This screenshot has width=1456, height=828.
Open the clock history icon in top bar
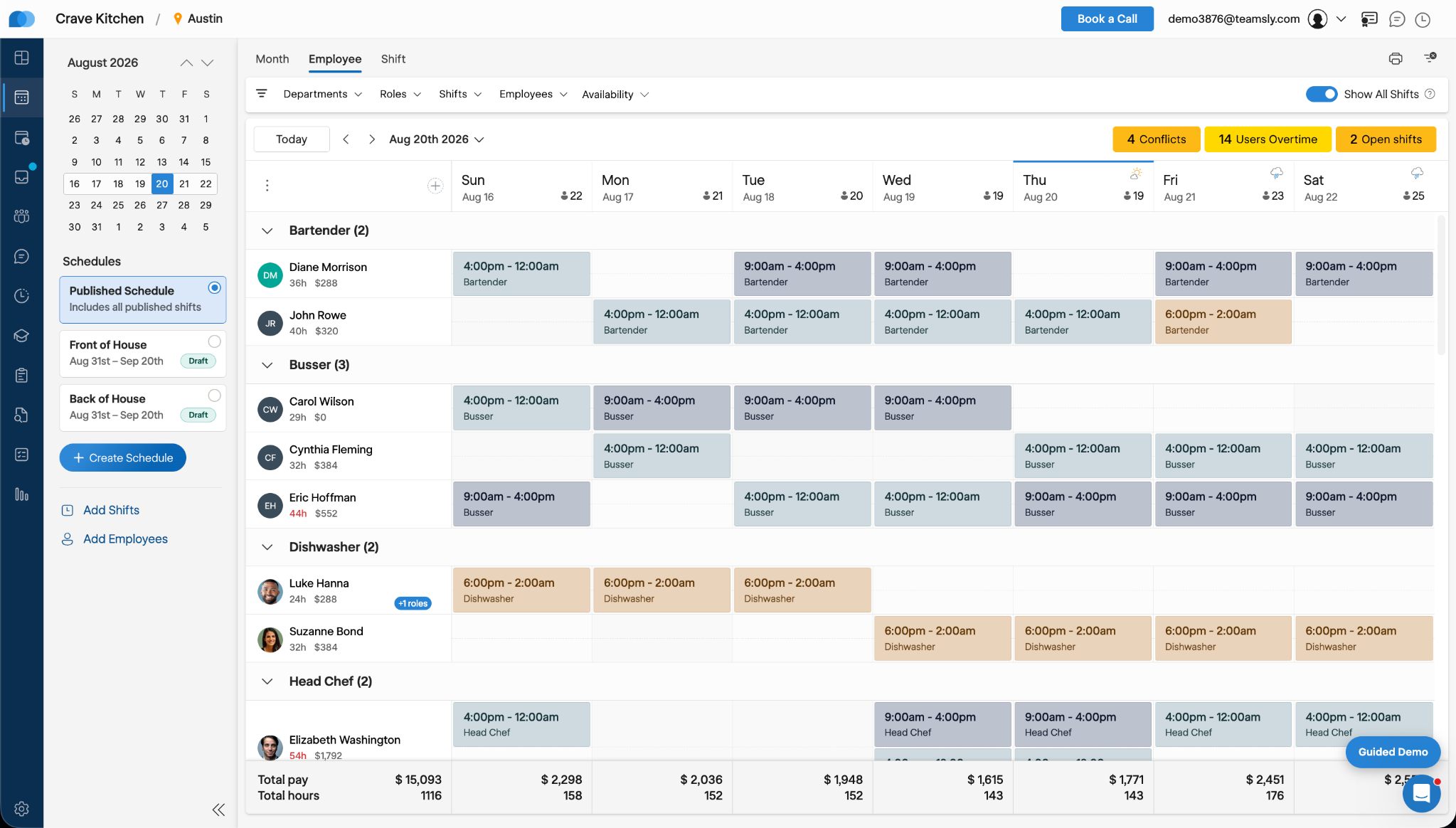(1423, 19)
